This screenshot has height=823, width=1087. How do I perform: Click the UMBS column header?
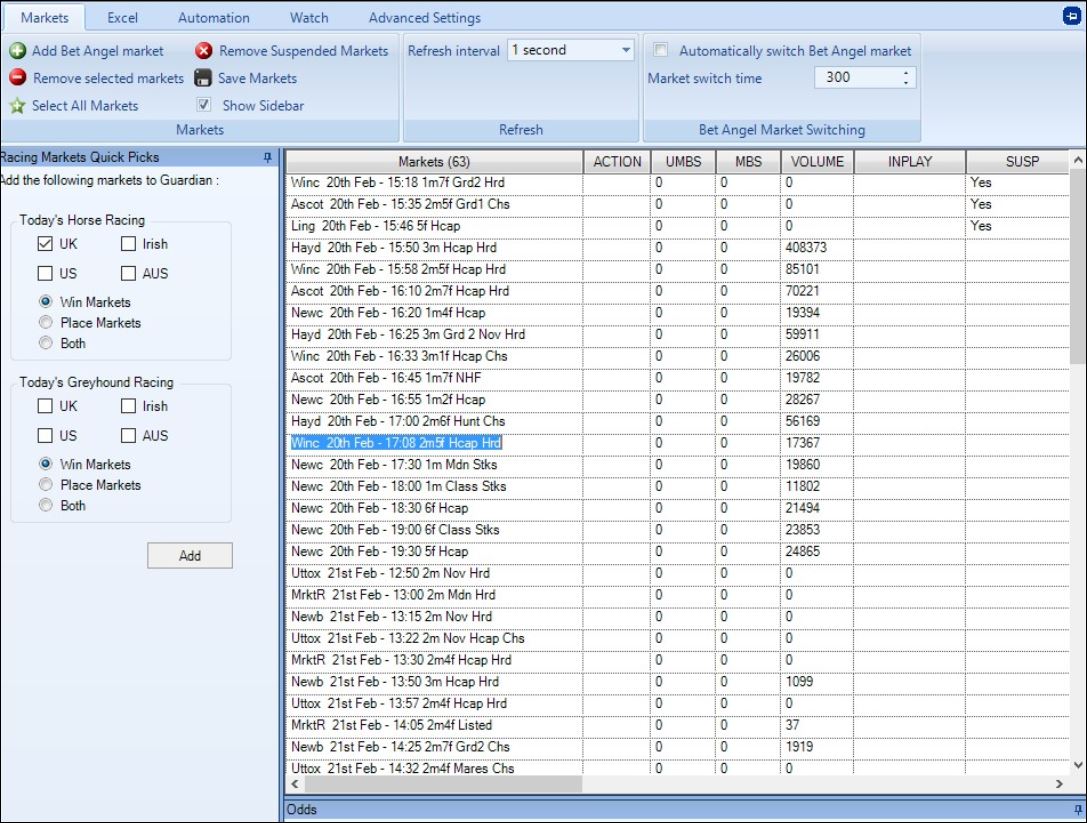click(684, 162)
